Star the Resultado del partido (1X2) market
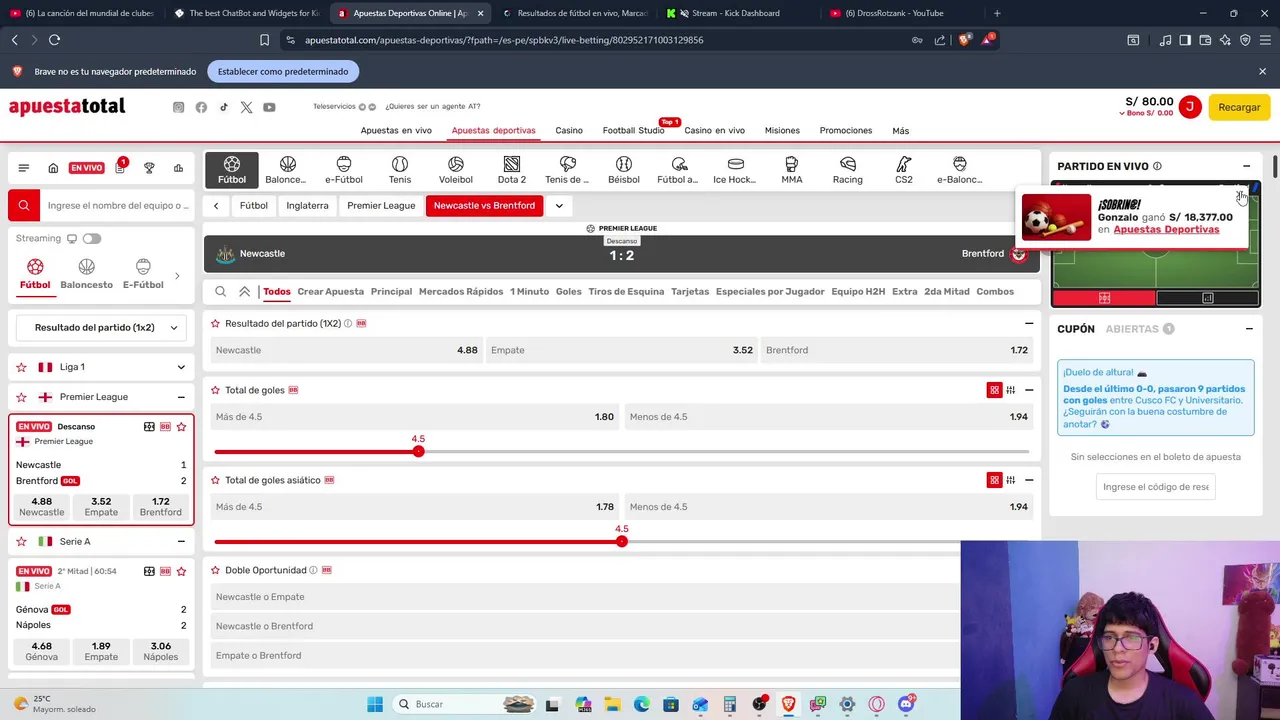The height and width of the screenshot is (720, 1280). click(x=215, y=324)
